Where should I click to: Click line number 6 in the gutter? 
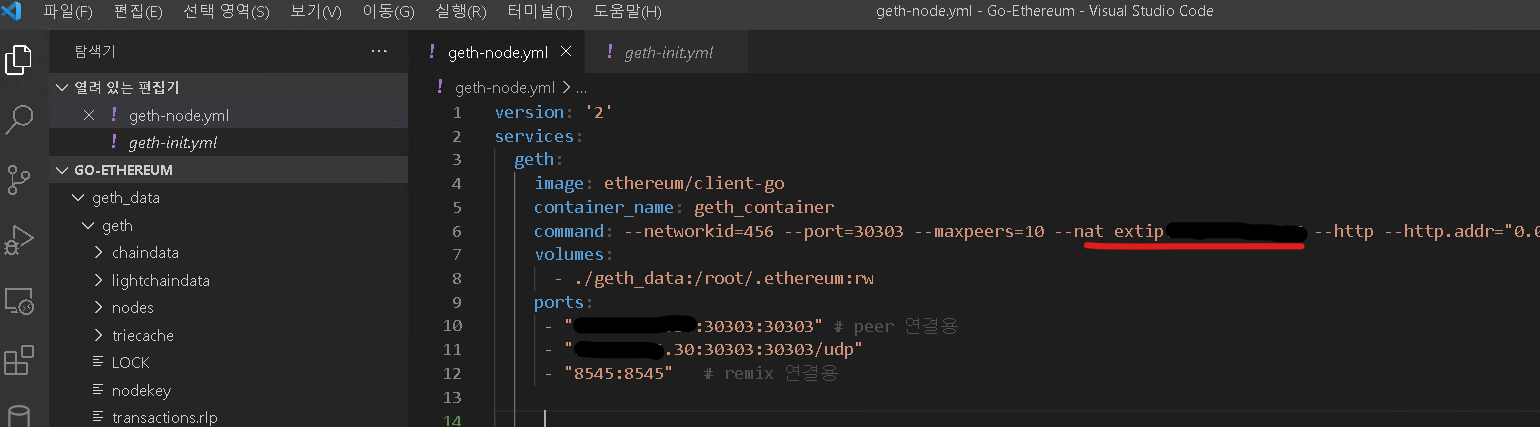[x=456, y=231]
